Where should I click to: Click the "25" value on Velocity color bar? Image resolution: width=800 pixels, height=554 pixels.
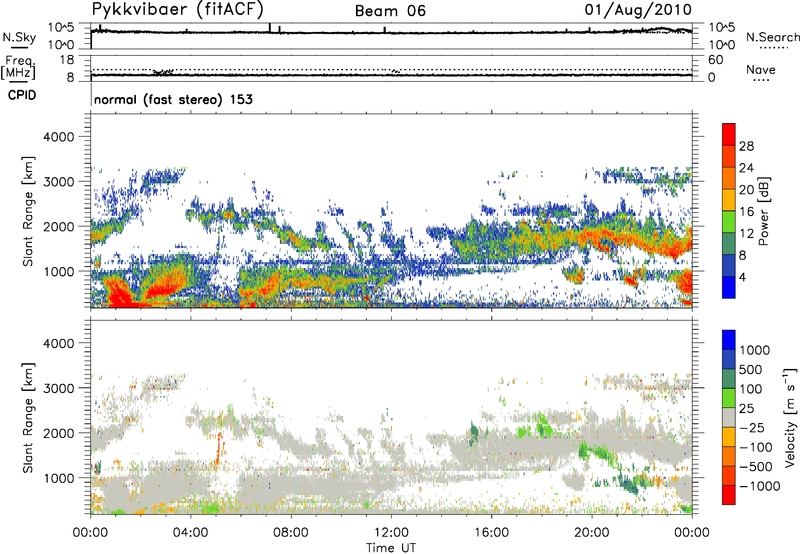point(748,408)
